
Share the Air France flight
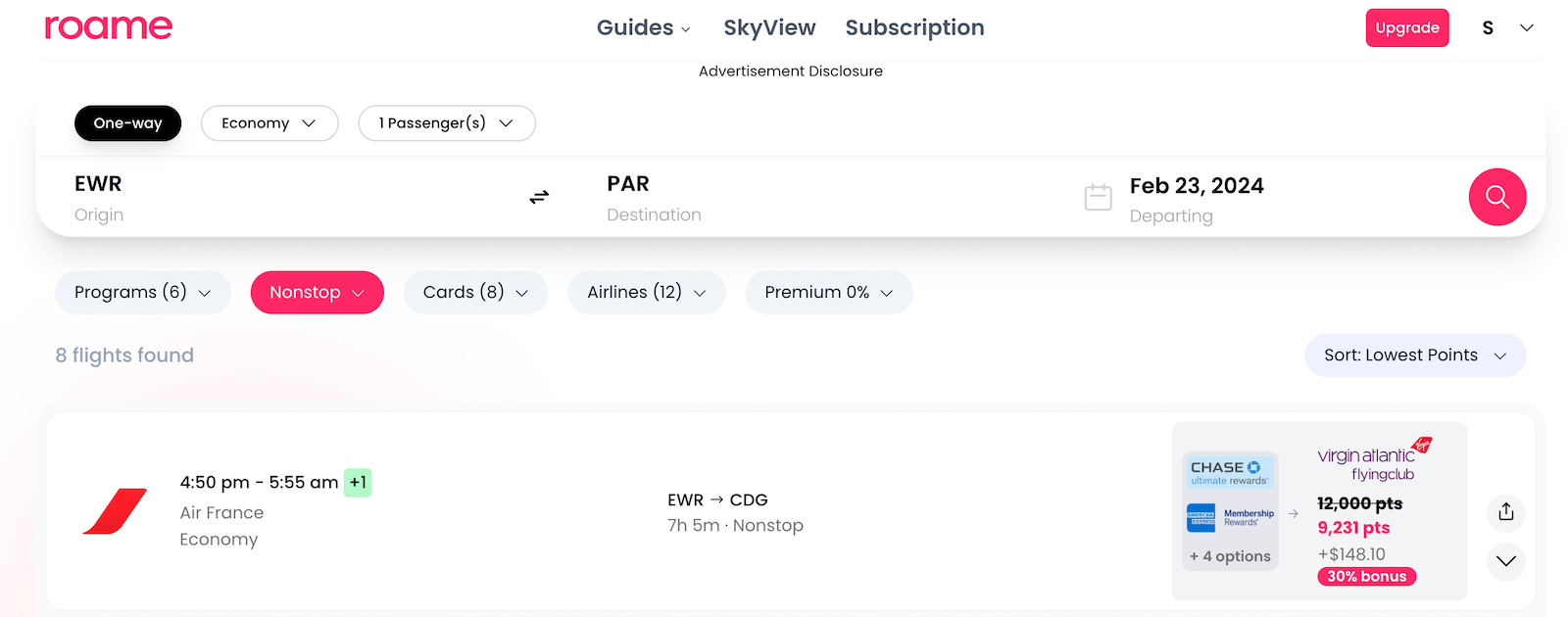click(x=1506, y=511)
